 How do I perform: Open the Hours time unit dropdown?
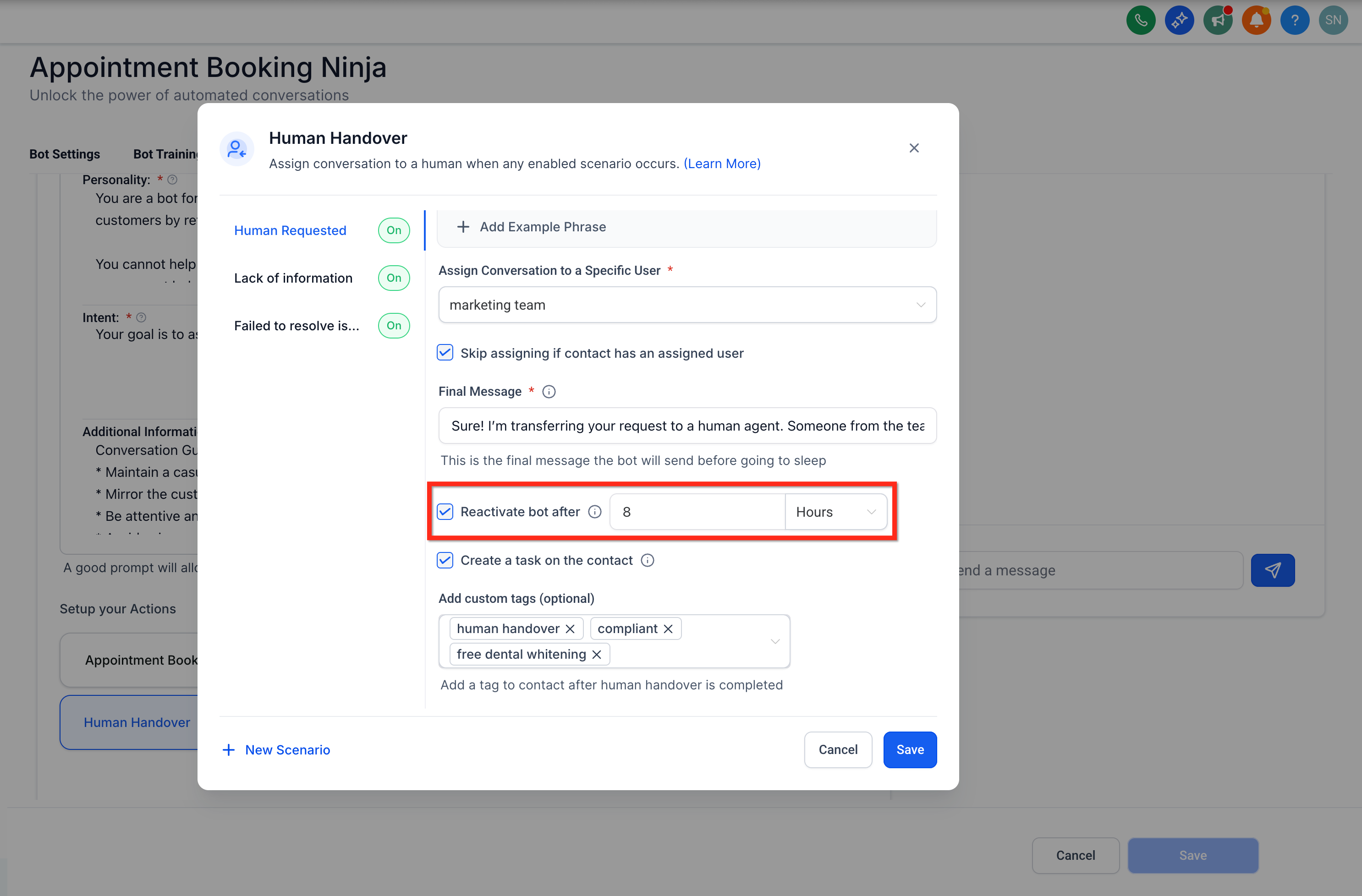pyautogui.click(x=836, y=512)
